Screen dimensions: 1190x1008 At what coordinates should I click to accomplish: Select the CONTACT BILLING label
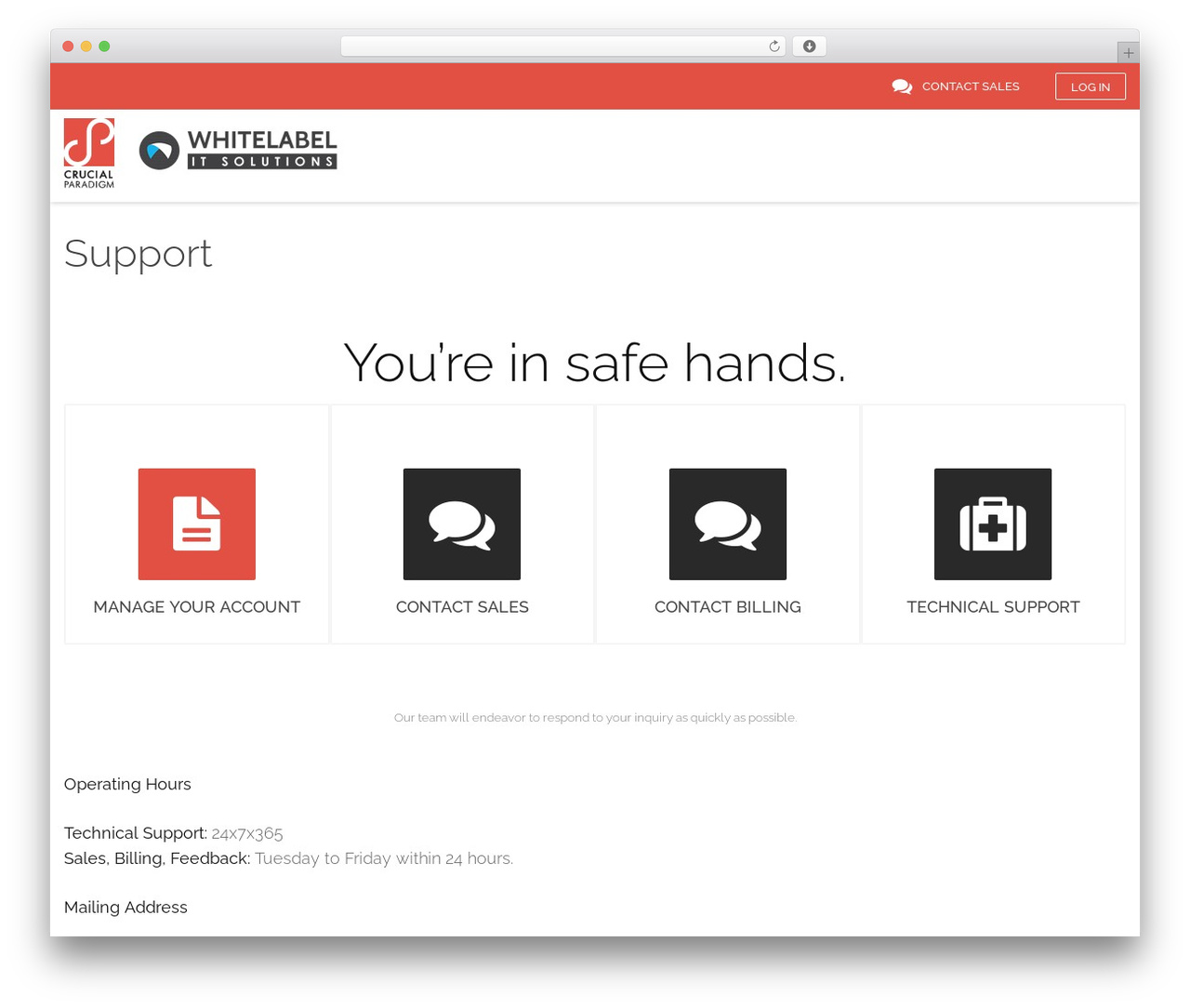point(728,607)
